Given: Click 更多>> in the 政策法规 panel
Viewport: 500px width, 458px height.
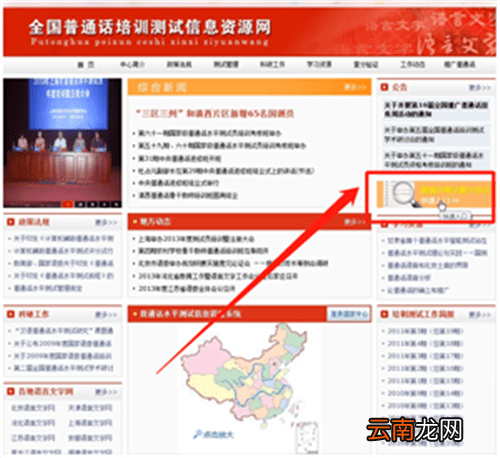Looking at the screenshot, I should (x=106, y=222).
